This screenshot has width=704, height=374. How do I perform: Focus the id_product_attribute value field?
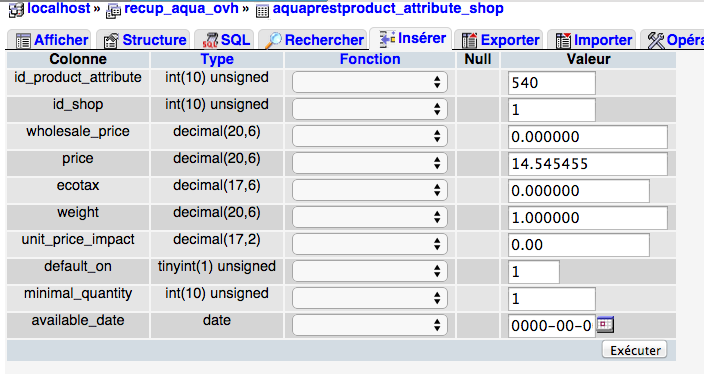pyautogui.click(x=552, y=83)
